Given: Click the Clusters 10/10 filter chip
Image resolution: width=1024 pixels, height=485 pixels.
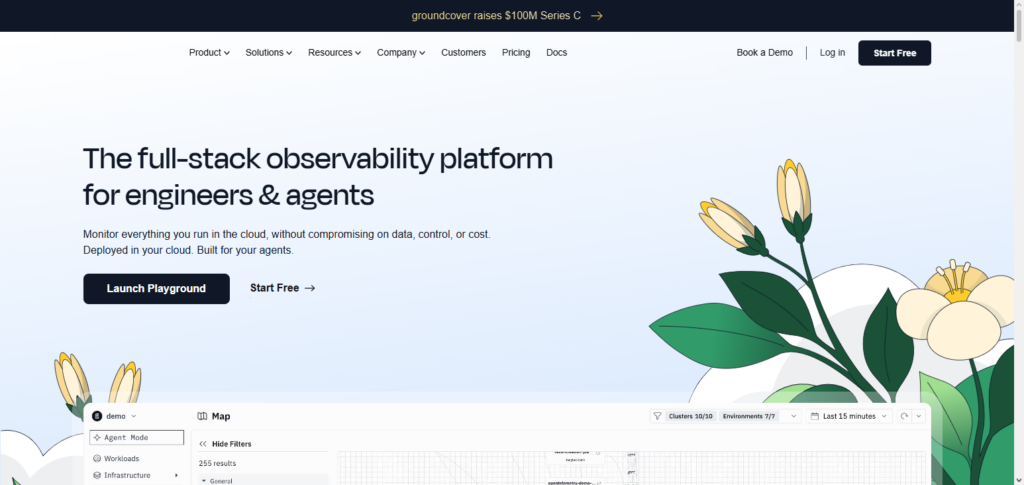Looking at the screenshot, I should [691, 416].
